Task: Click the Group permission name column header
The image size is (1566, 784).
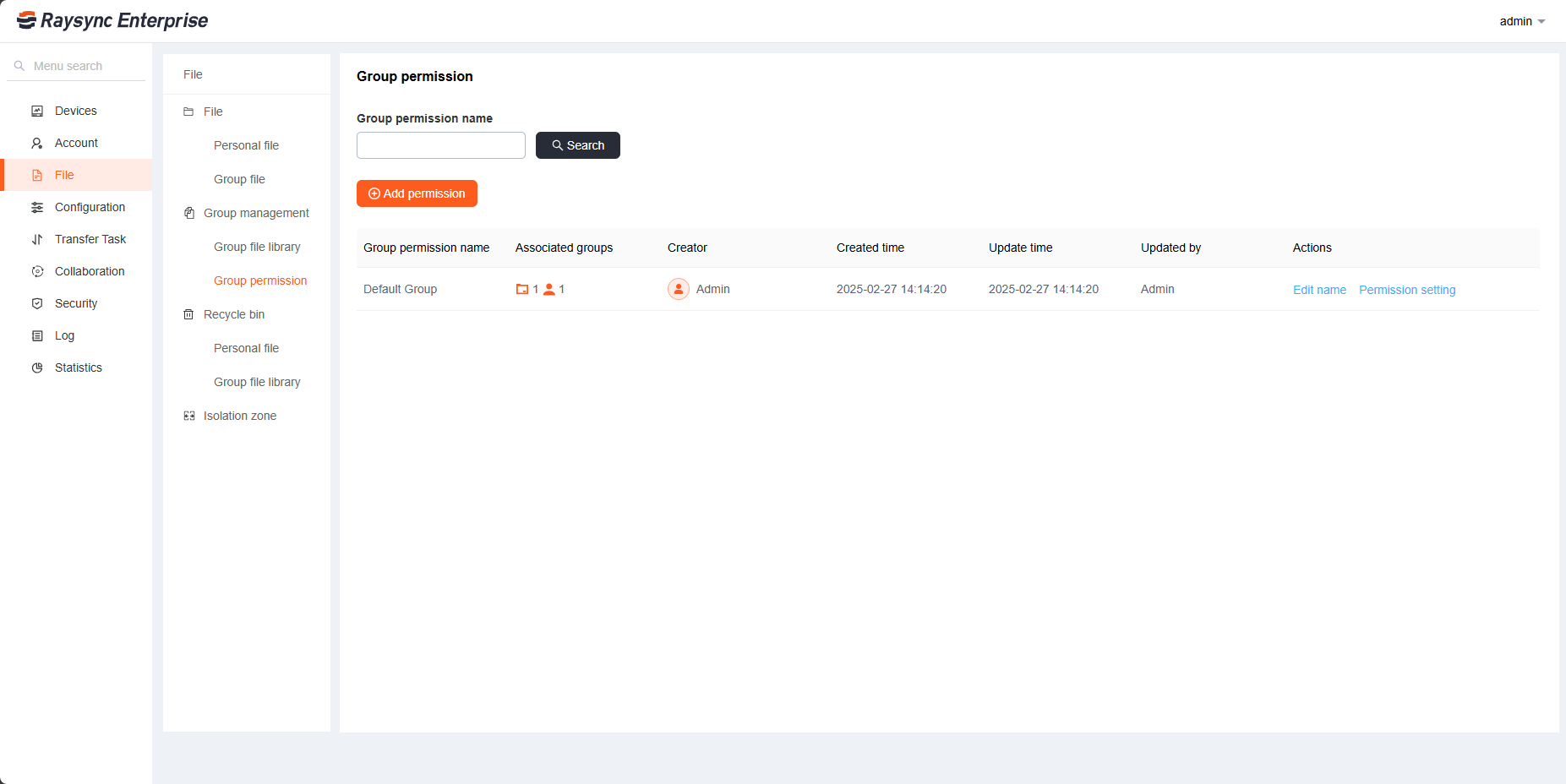Action: 427,248
